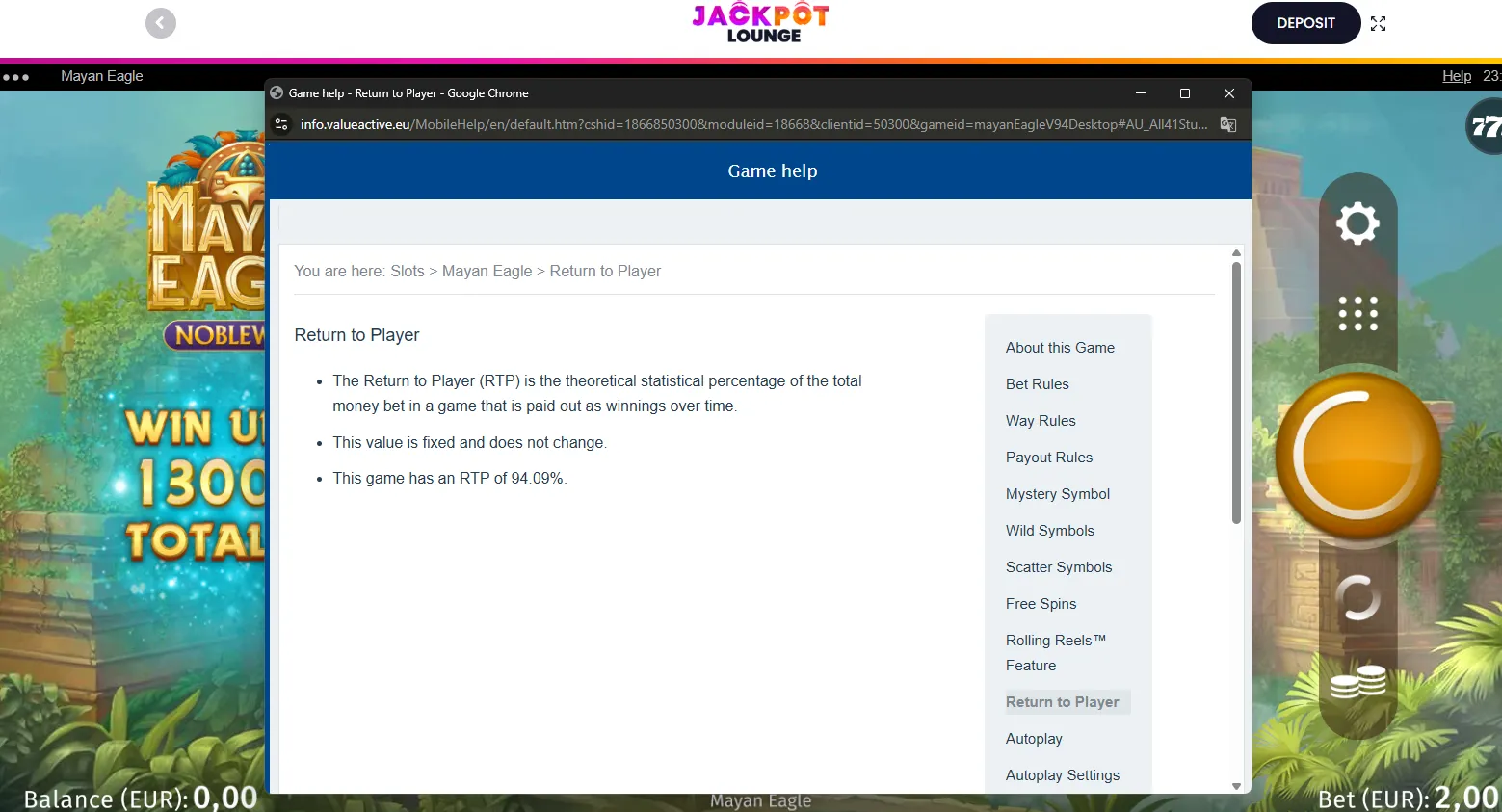Viewport: 1502px width, 812px height.
Task: View site information icon in address bar
Action: [281, 124]
